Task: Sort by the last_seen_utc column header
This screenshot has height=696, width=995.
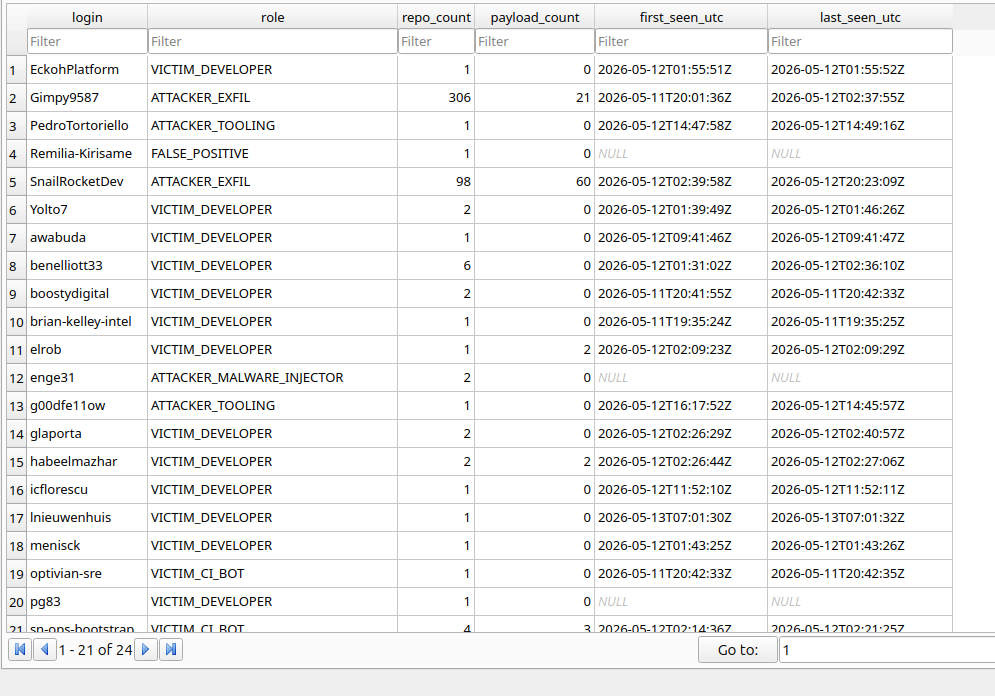Action: click(860, 17)
